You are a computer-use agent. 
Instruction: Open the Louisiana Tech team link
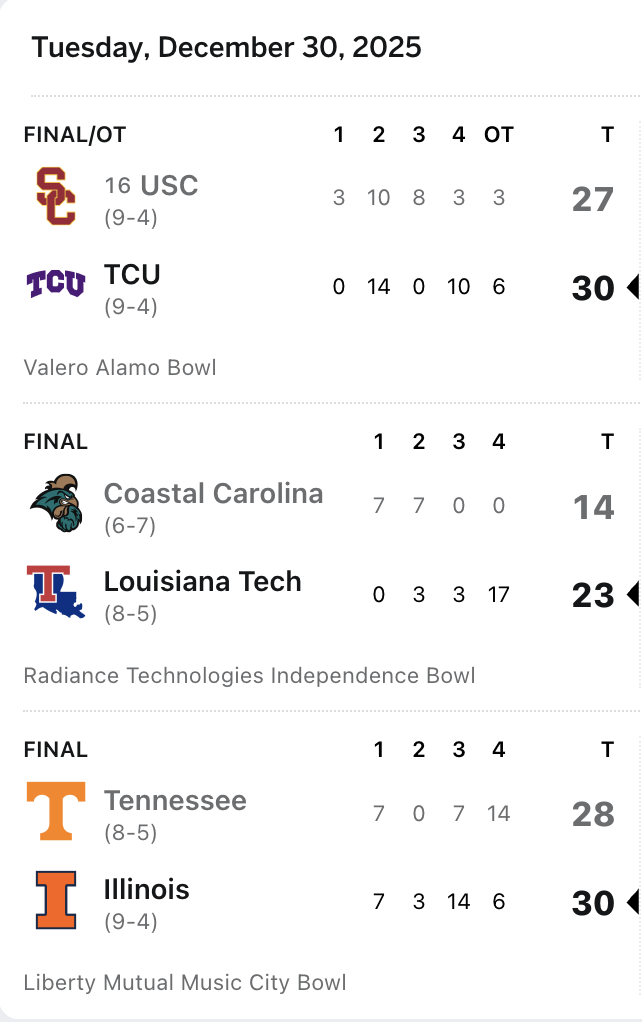point(202,581)
